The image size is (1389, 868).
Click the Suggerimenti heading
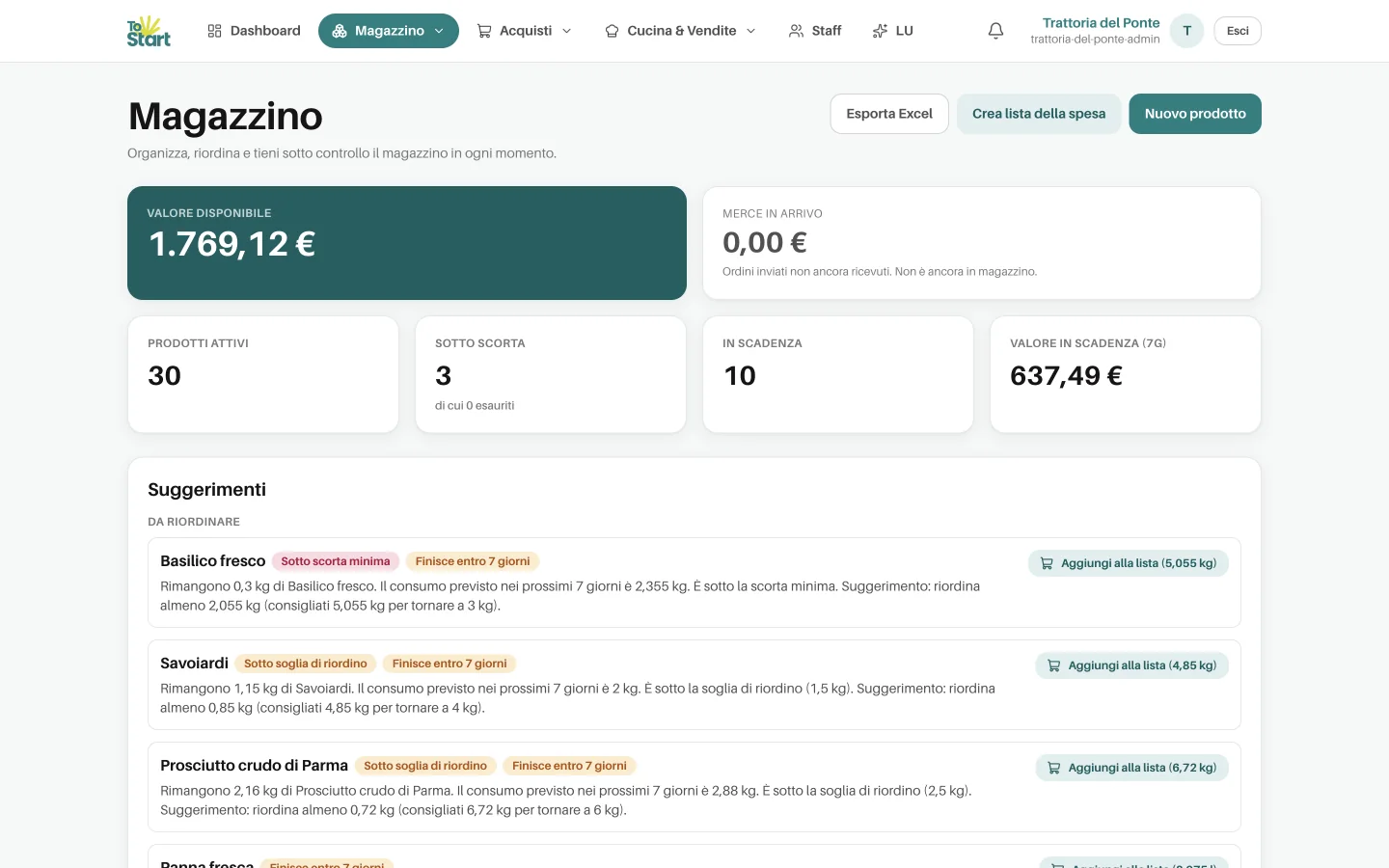206,490
